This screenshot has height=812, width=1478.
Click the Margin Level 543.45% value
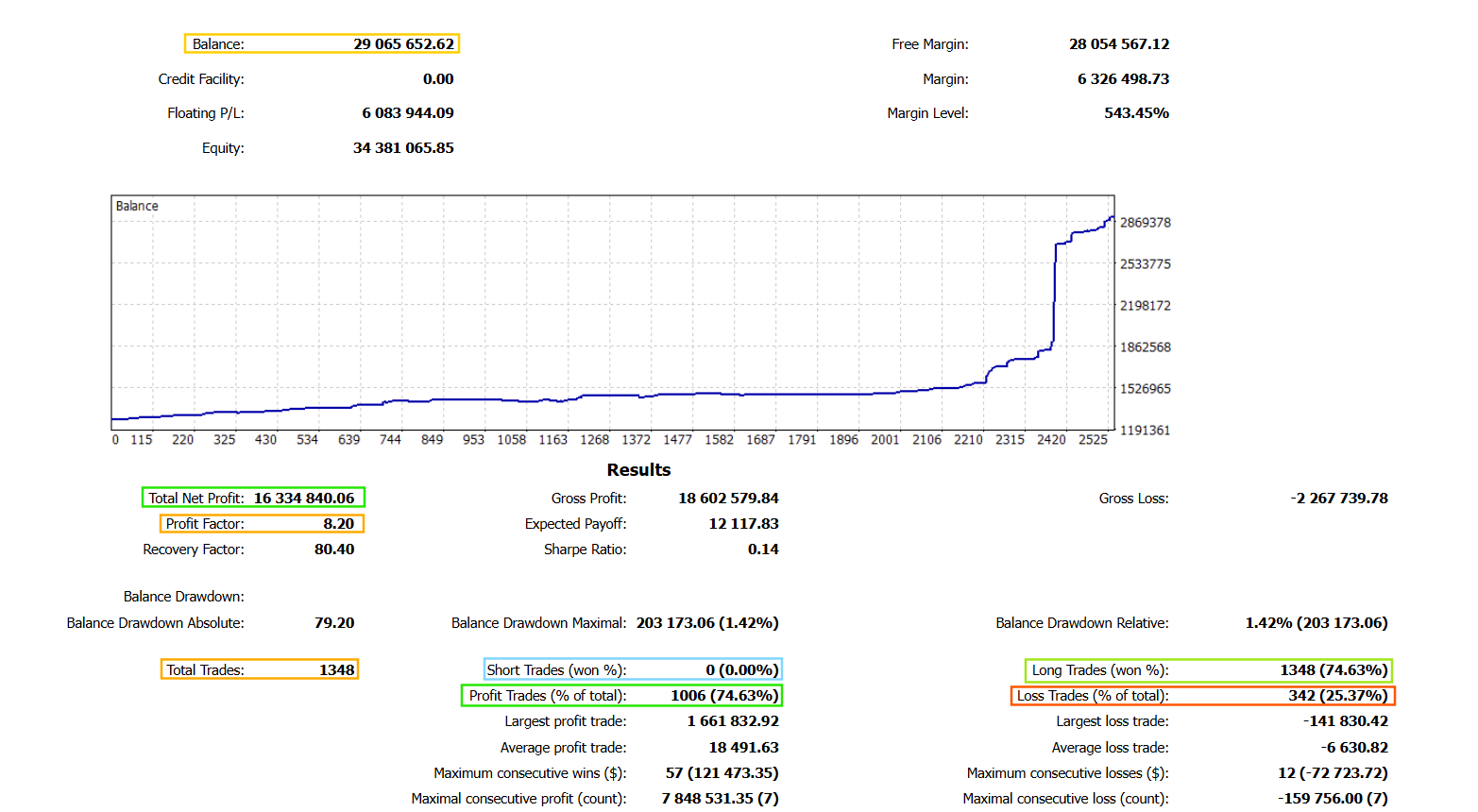[1136, 113]
